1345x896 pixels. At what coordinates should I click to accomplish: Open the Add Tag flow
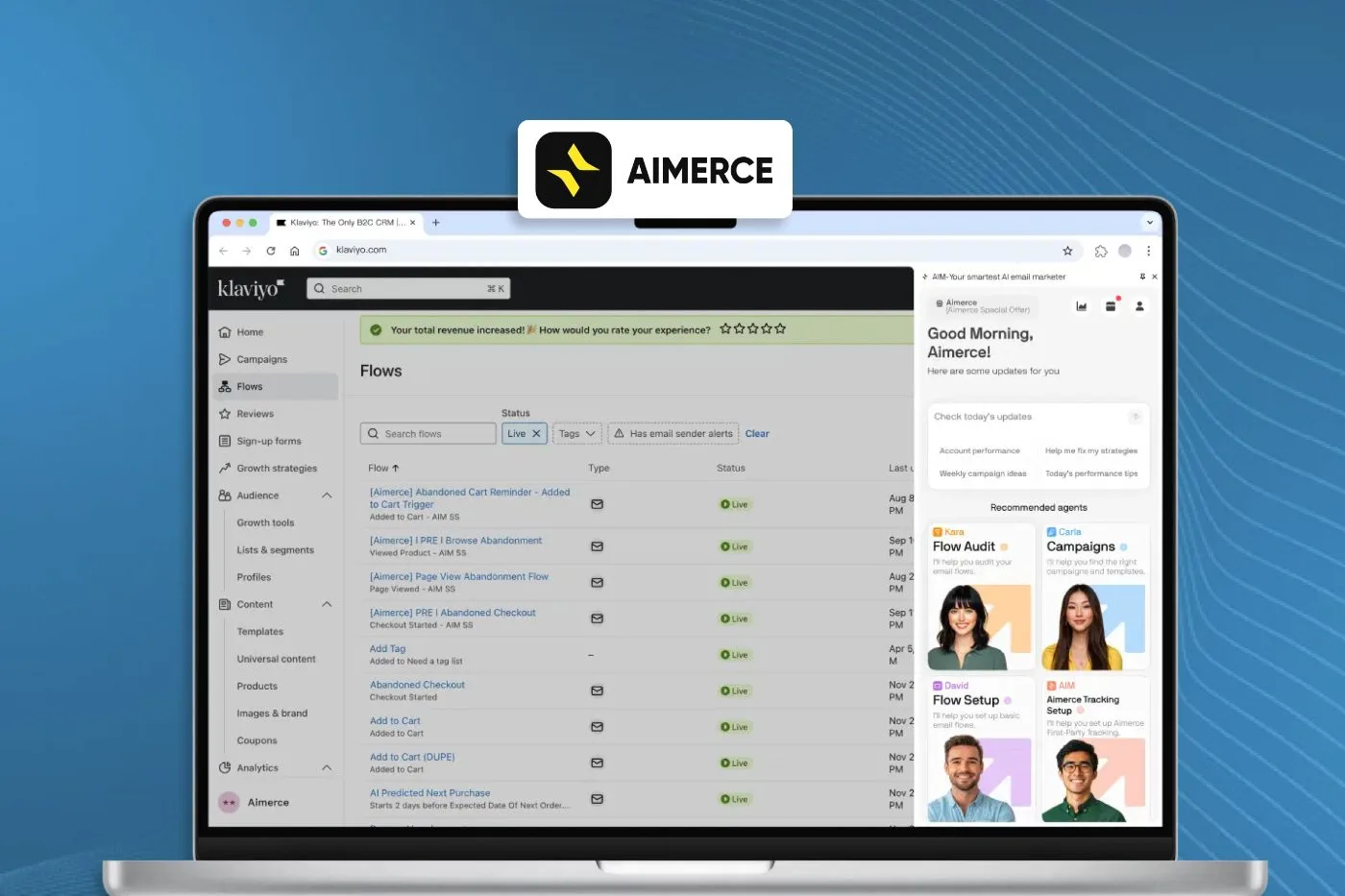[388, 648]
